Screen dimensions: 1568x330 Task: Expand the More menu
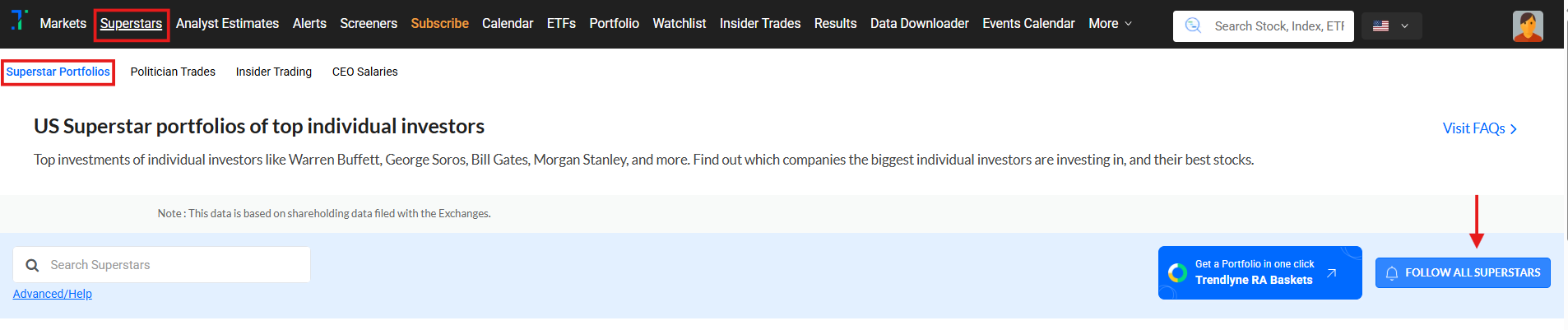[x=1110, y=24]
